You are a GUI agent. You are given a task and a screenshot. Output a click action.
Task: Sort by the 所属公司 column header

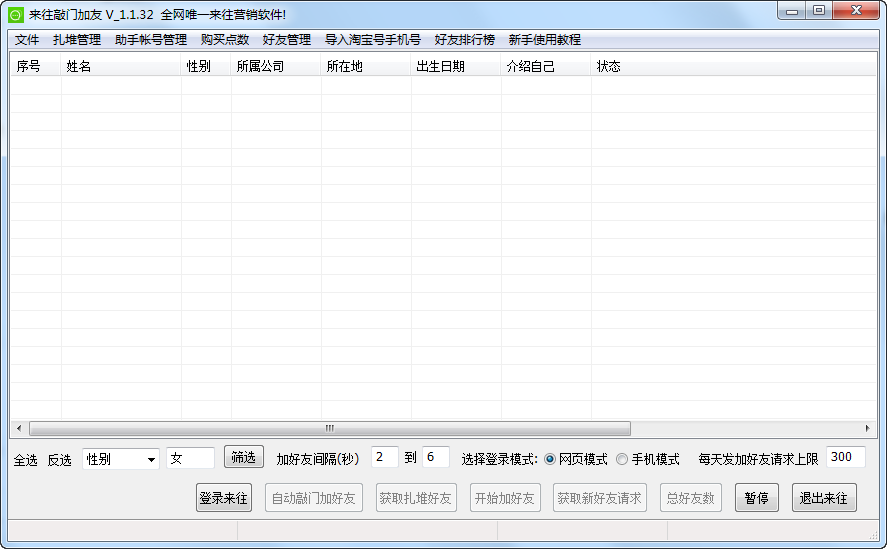pyautogui.click(x=276, y=66)
